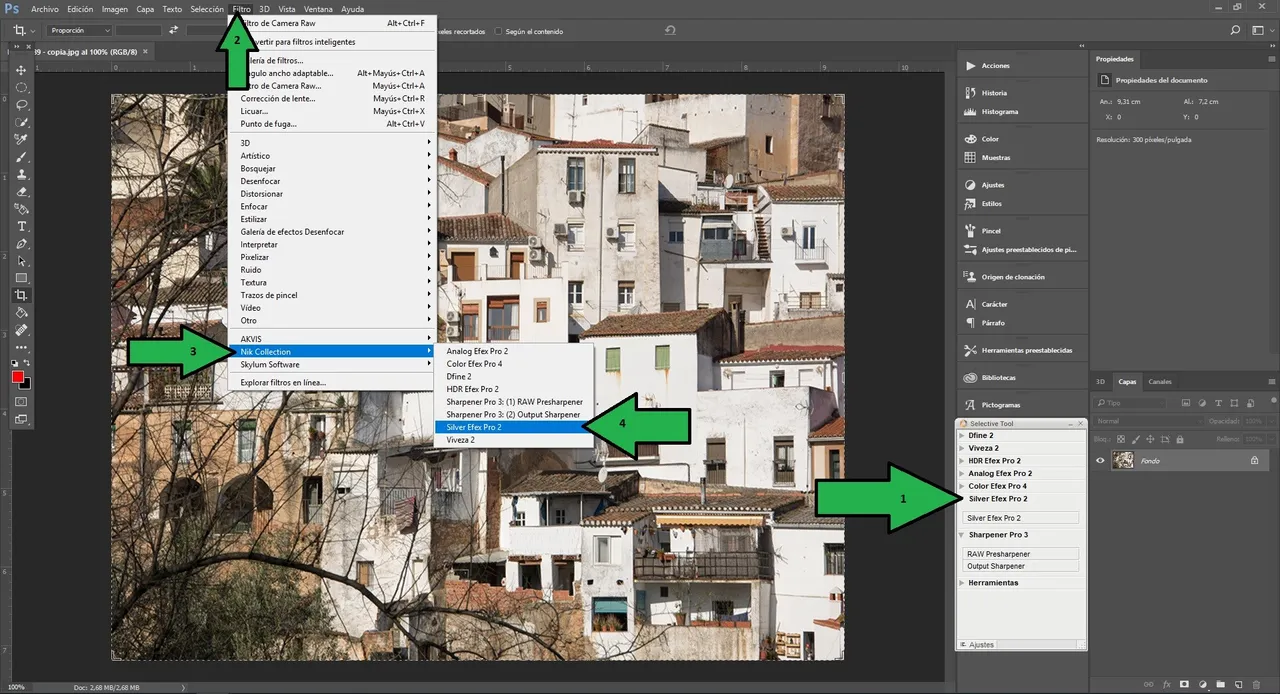Choose Silver Efex Pro 2 from submenu
Screen dimensions: 1280x694
(x=514, y=427)
